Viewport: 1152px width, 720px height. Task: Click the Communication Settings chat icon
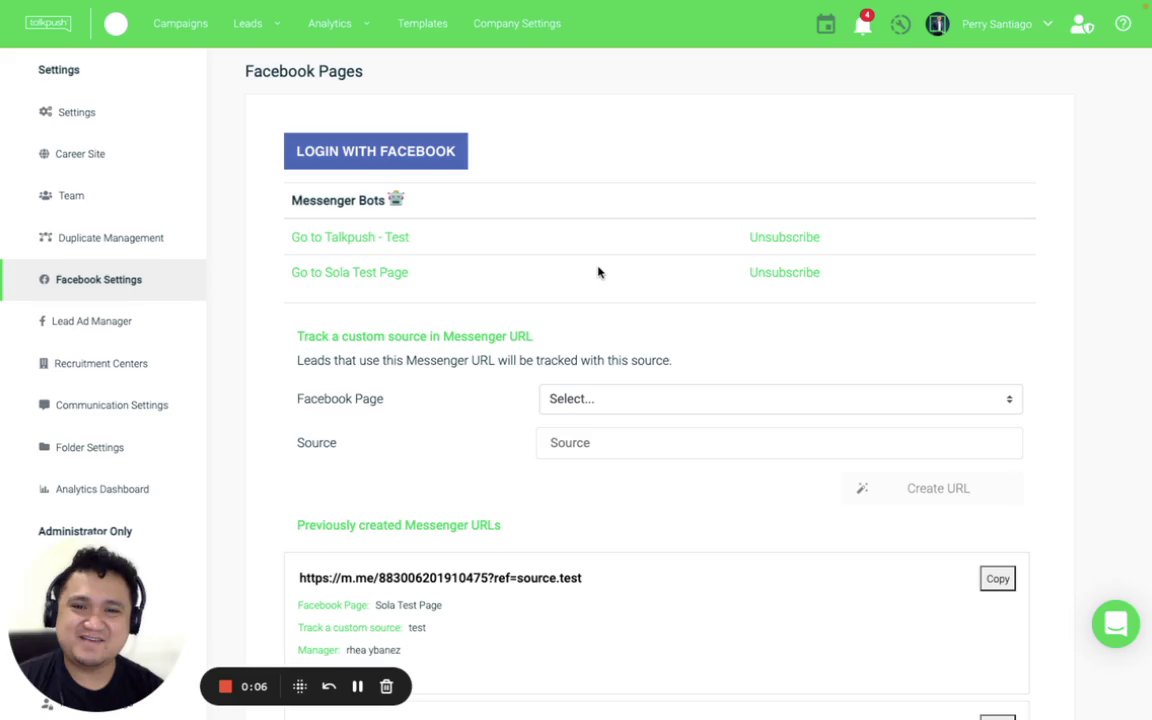pos(44,405)
